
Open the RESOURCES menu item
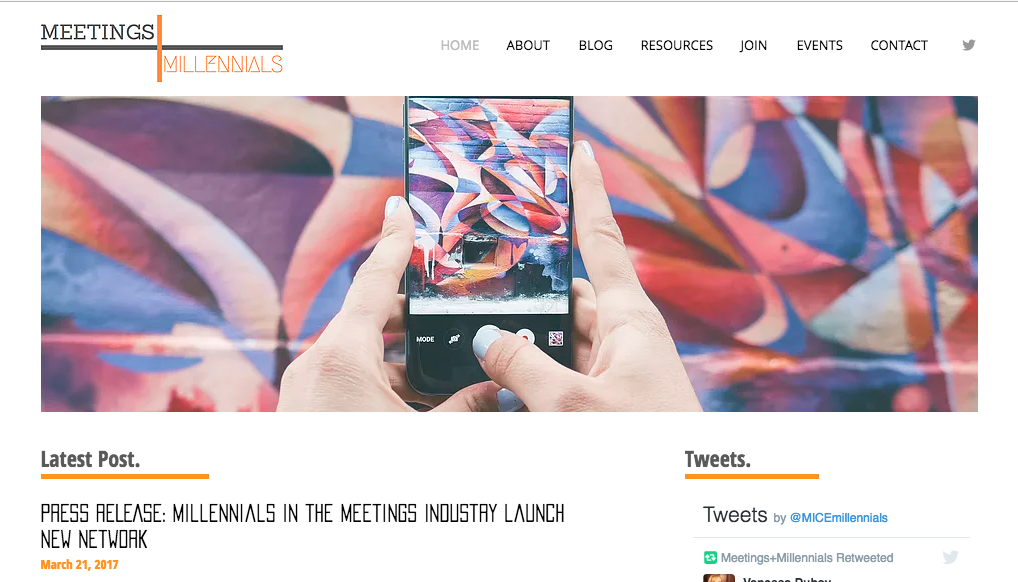[x=677, y=45]
